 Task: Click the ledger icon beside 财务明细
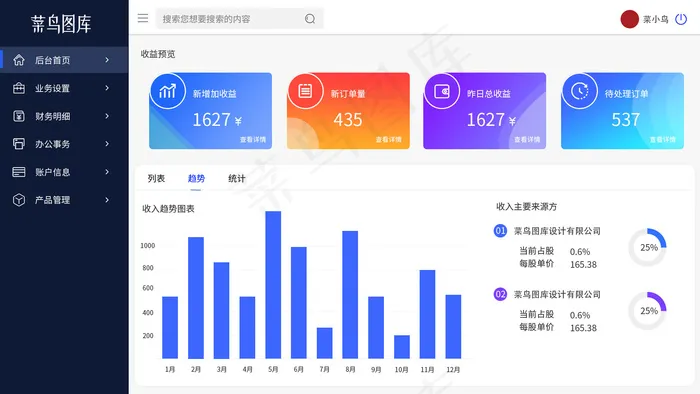(19, 116)
